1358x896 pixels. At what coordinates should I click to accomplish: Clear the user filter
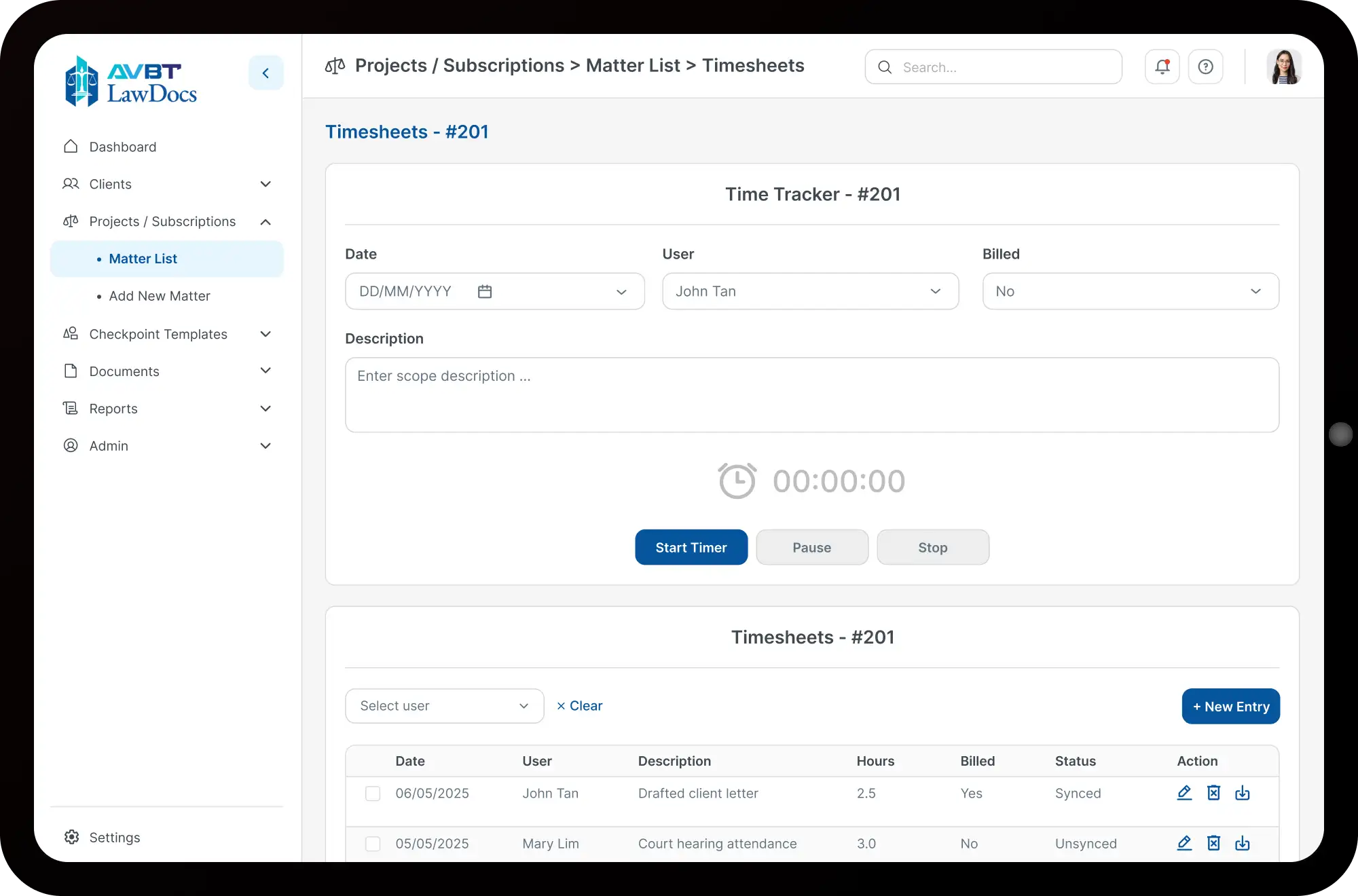point(579,706)
